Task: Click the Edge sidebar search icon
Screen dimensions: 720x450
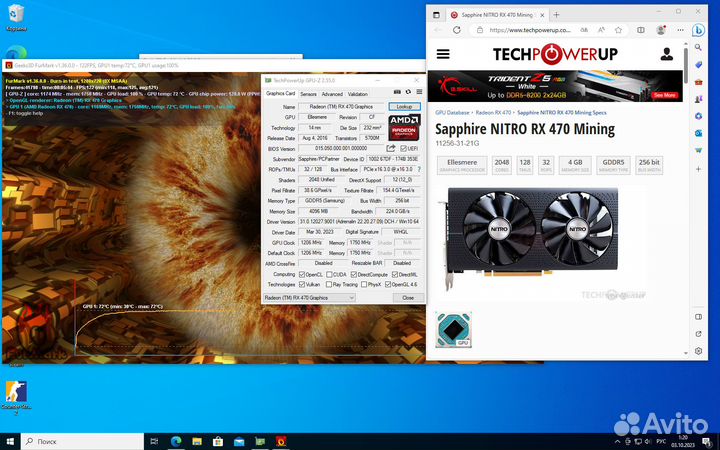Action: click(698, 47)
